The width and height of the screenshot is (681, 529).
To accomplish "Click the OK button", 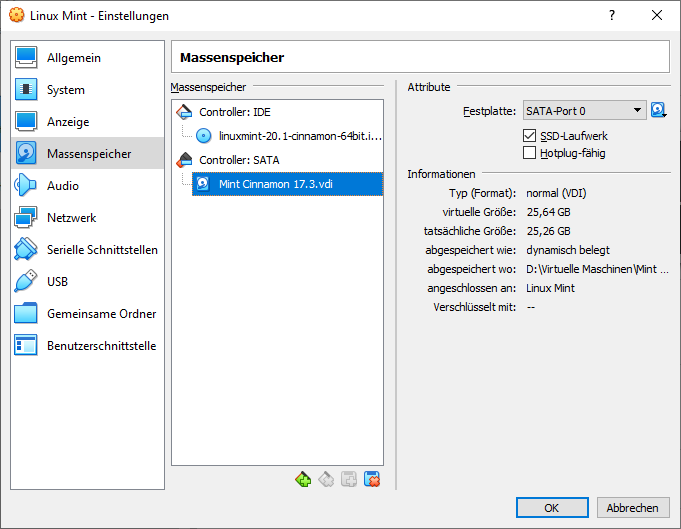I will [x=552, y=508].
